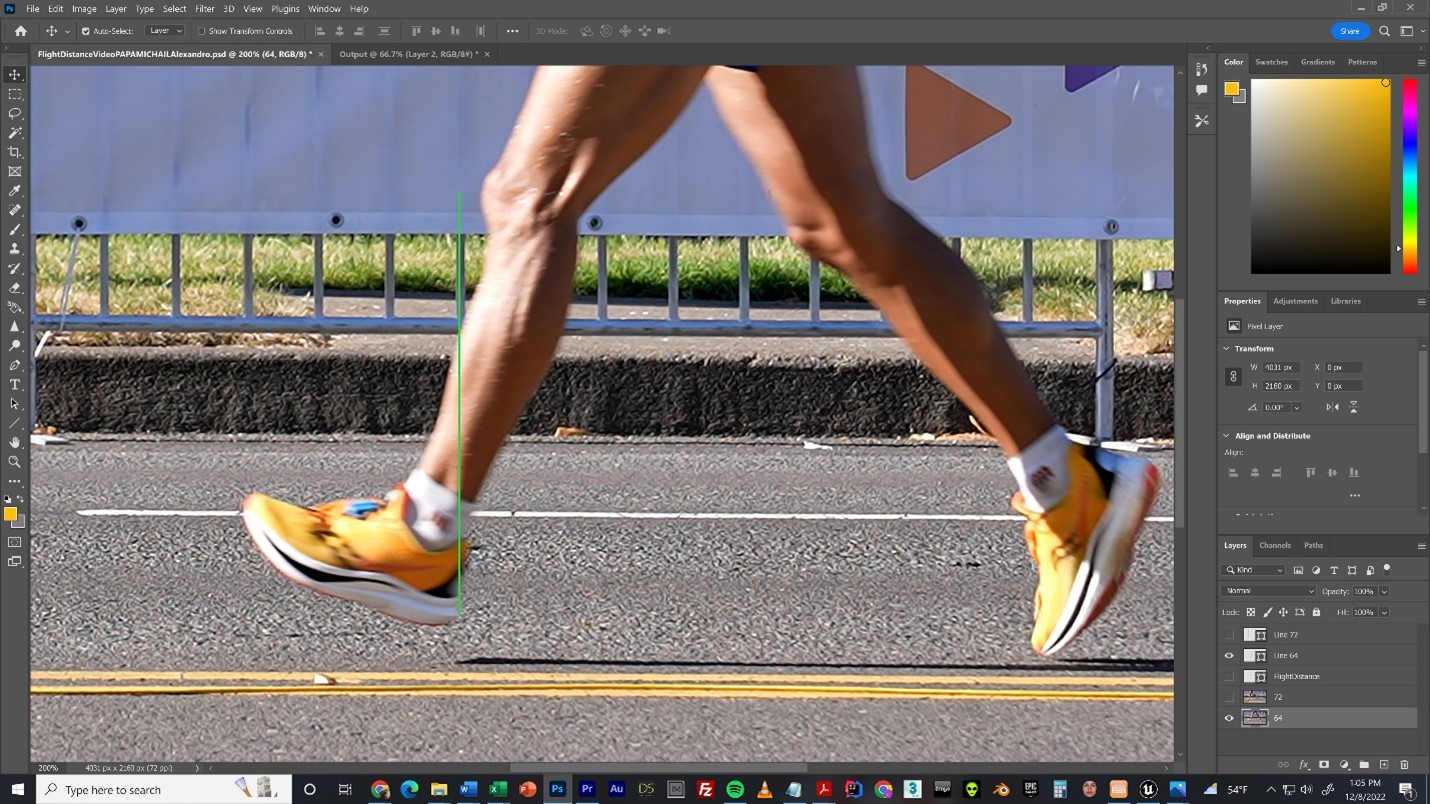
Task: Select the Move tool in the toolbox
Action: (15, 75)
